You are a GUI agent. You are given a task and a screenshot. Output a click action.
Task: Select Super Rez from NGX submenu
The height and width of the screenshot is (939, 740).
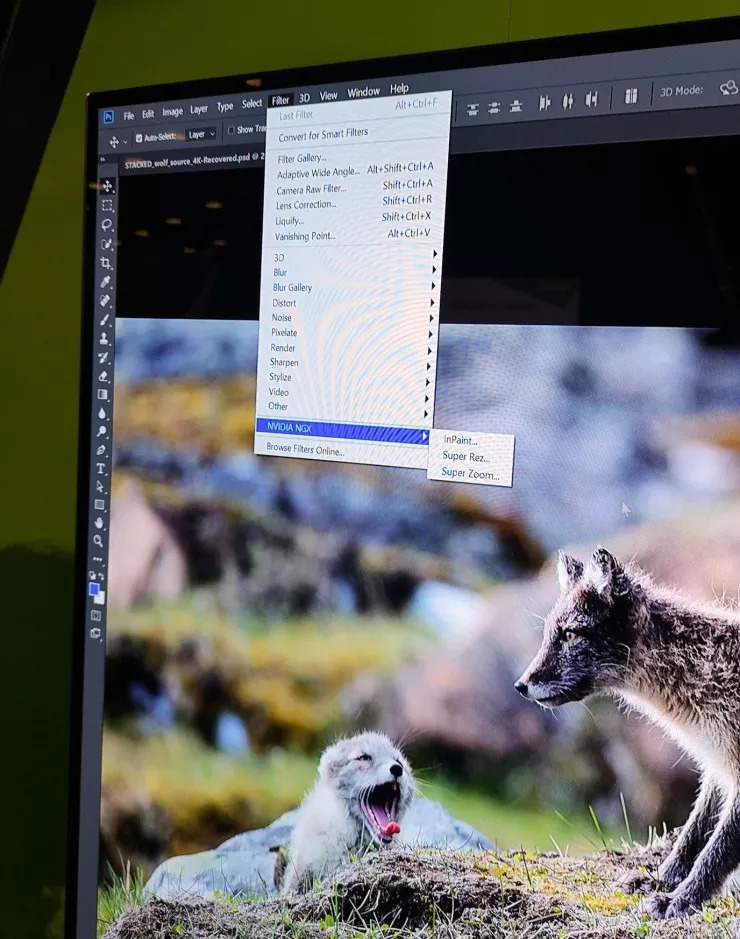[x=466, y=456]
